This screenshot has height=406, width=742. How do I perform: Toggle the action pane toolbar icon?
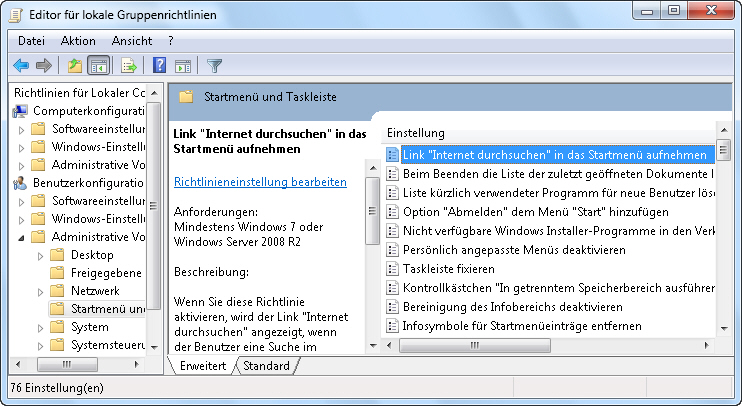click(x=183, y=66)
